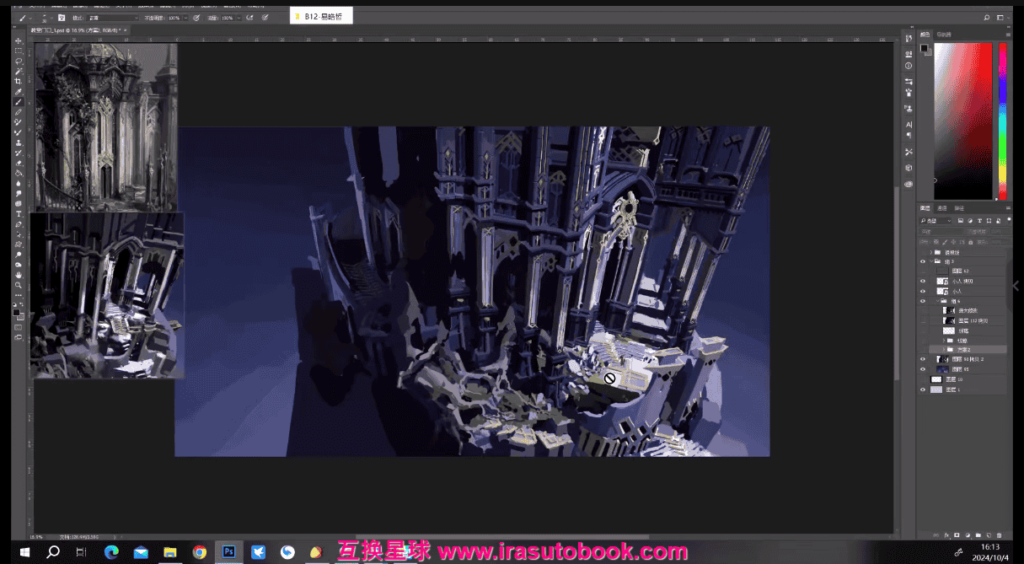The height and width of the screenshot is (564, 1024).
Task: Choose the Rectangular Marquee tool
Action: tap(18, 51)
